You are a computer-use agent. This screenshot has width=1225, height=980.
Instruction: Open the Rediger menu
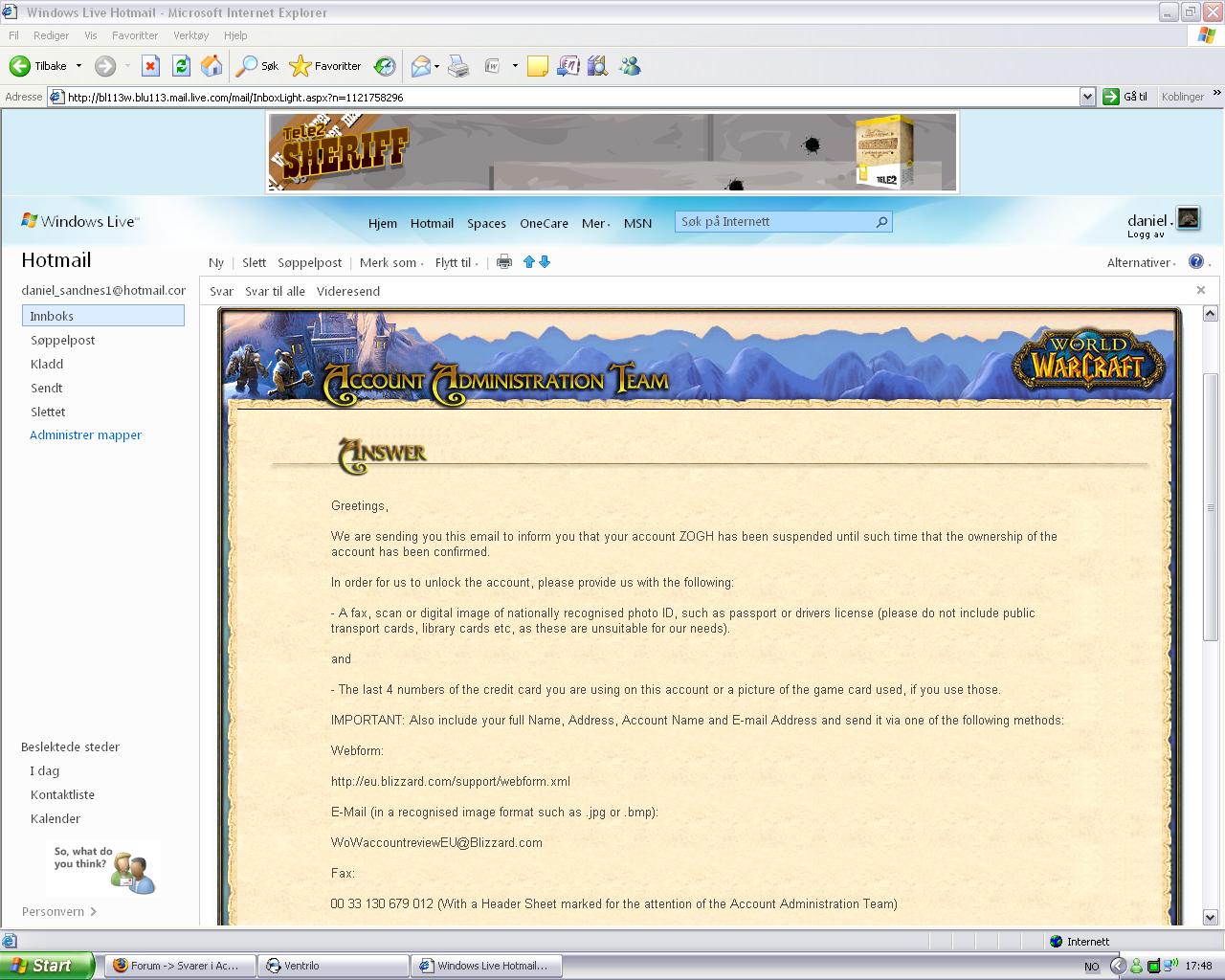point(51,35)
